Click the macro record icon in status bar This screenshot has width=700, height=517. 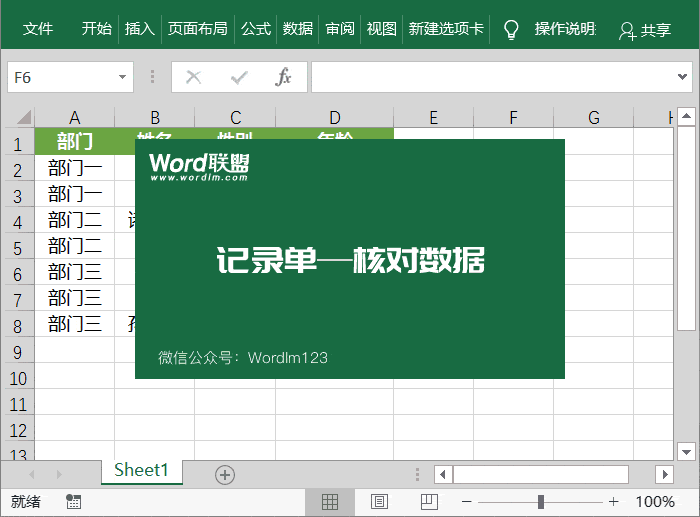[x=73, y=501]
